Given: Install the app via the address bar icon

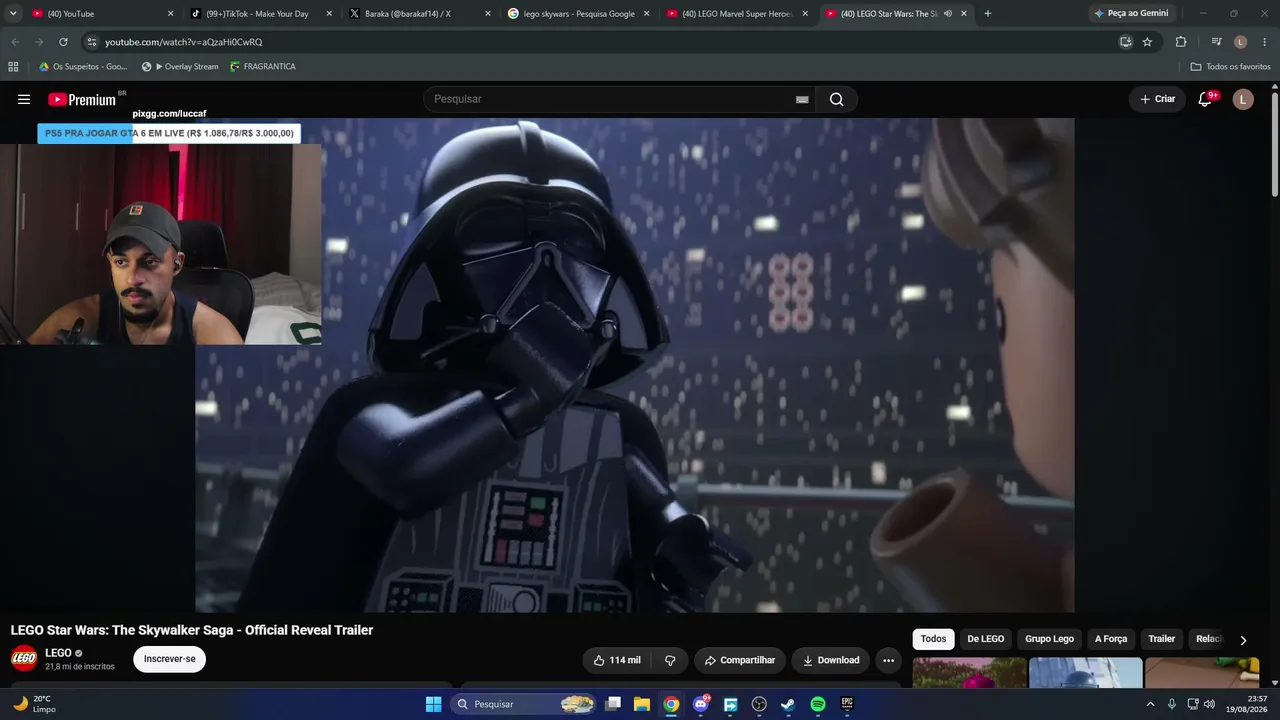Looking at the screenshot, I should coord(1125,42).
